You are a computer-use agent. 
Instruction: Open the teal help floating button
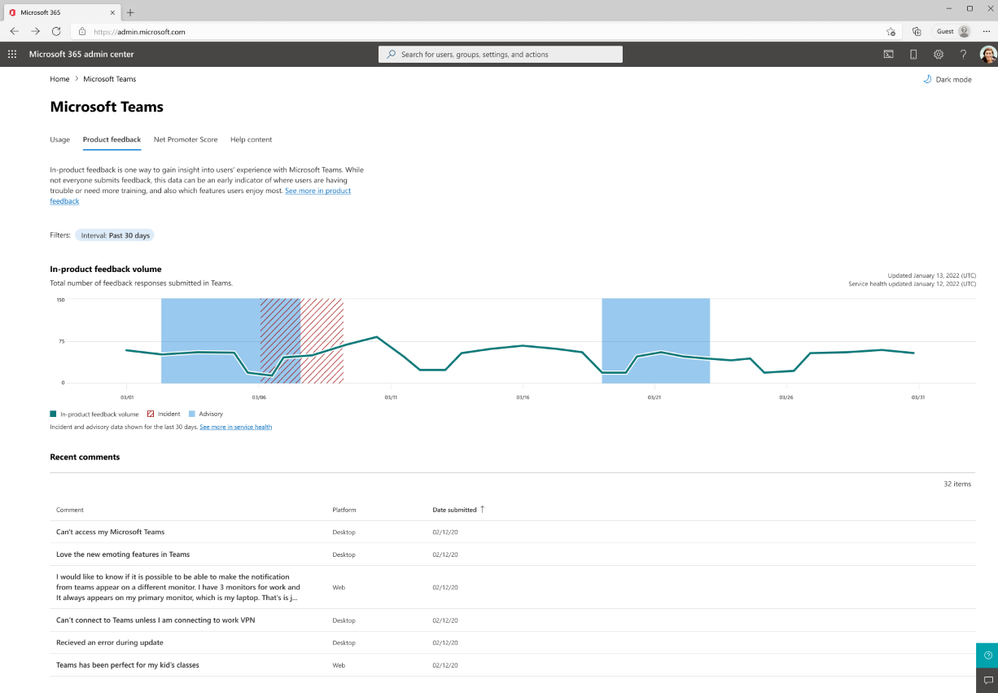point(987,655)
